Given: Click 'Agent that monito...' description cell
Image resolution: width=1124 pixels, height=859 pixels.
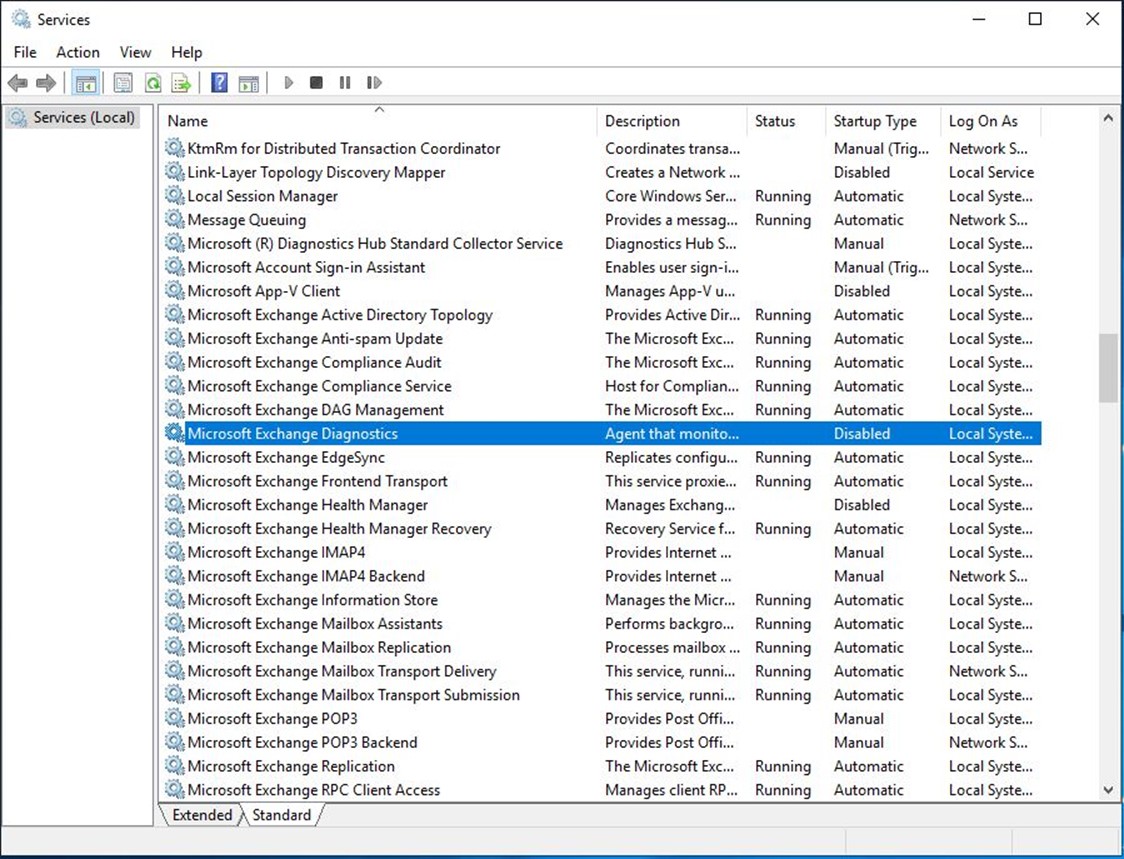Looking at the screenshot, I should [672, 433].
